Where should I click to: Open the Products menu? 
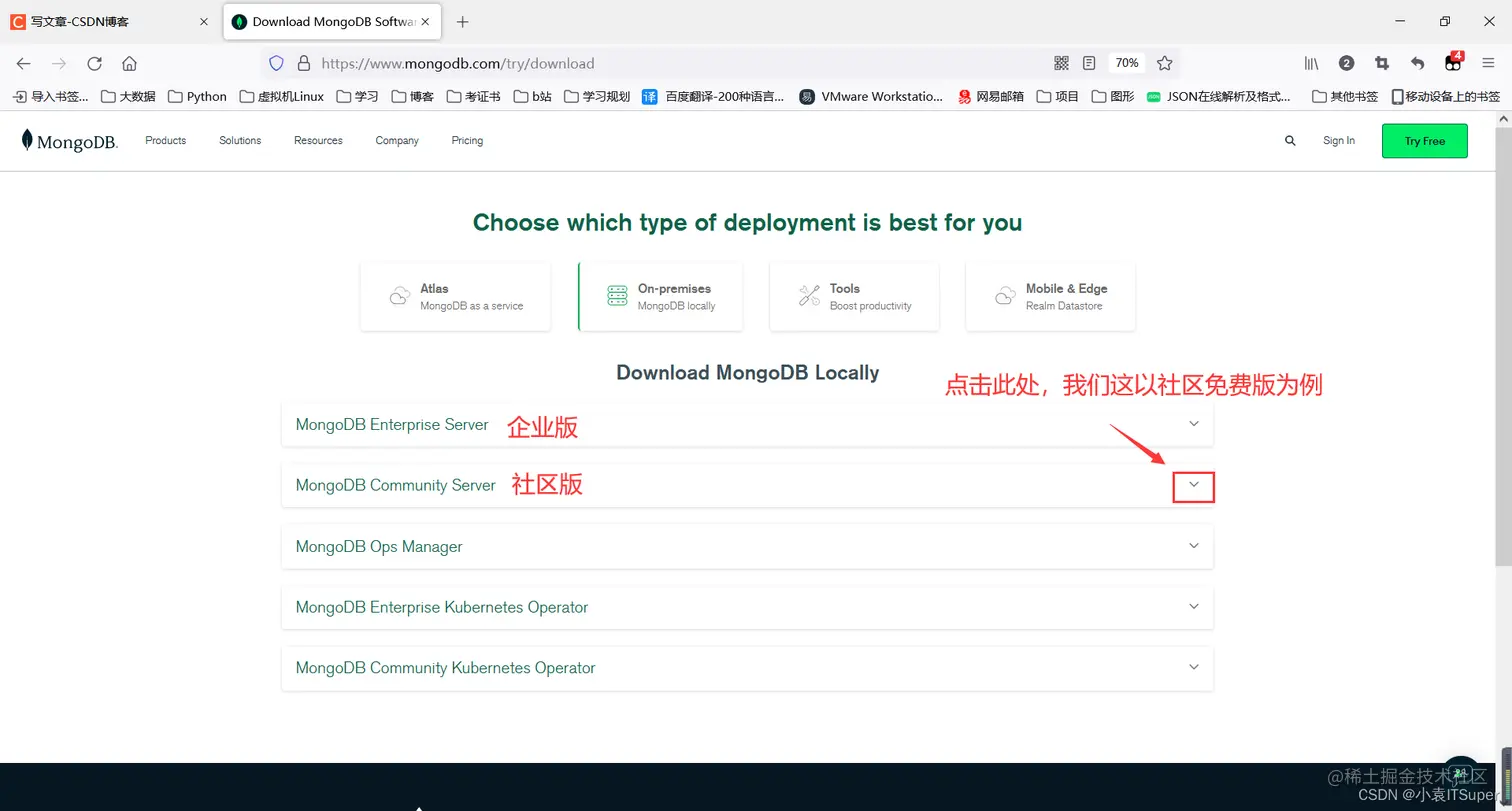coord(165,141)
